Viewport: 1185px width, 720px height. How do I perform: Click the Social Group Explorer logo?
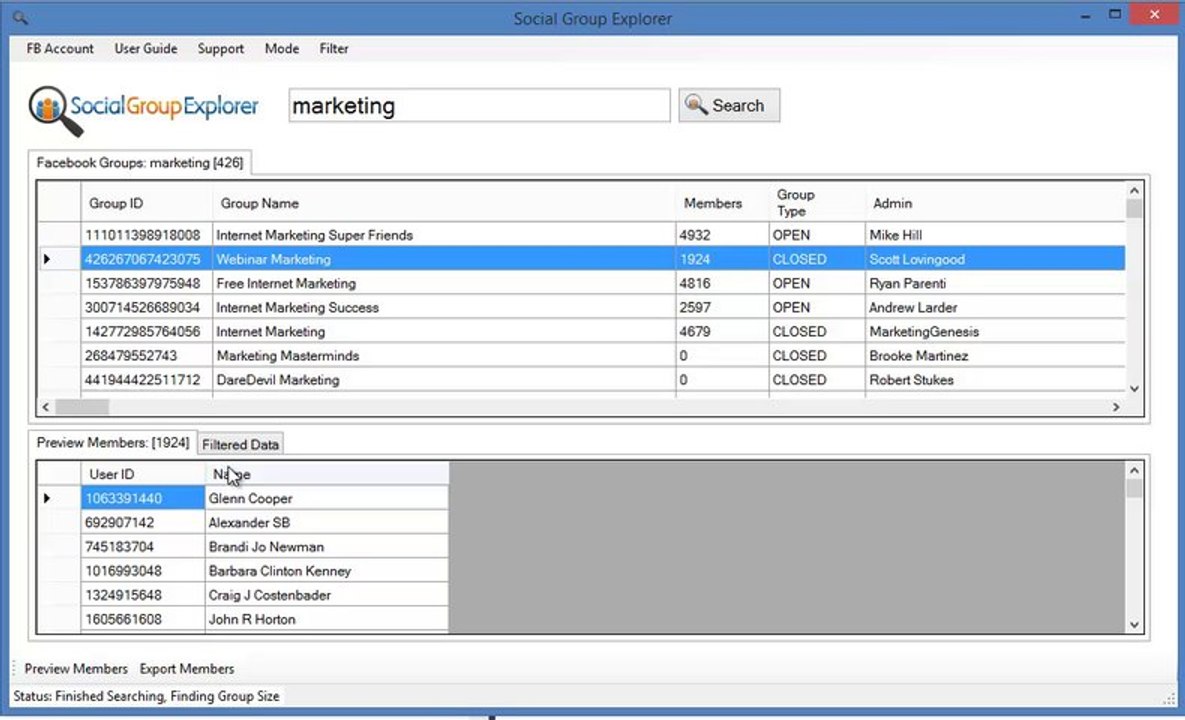coord(144,110)
